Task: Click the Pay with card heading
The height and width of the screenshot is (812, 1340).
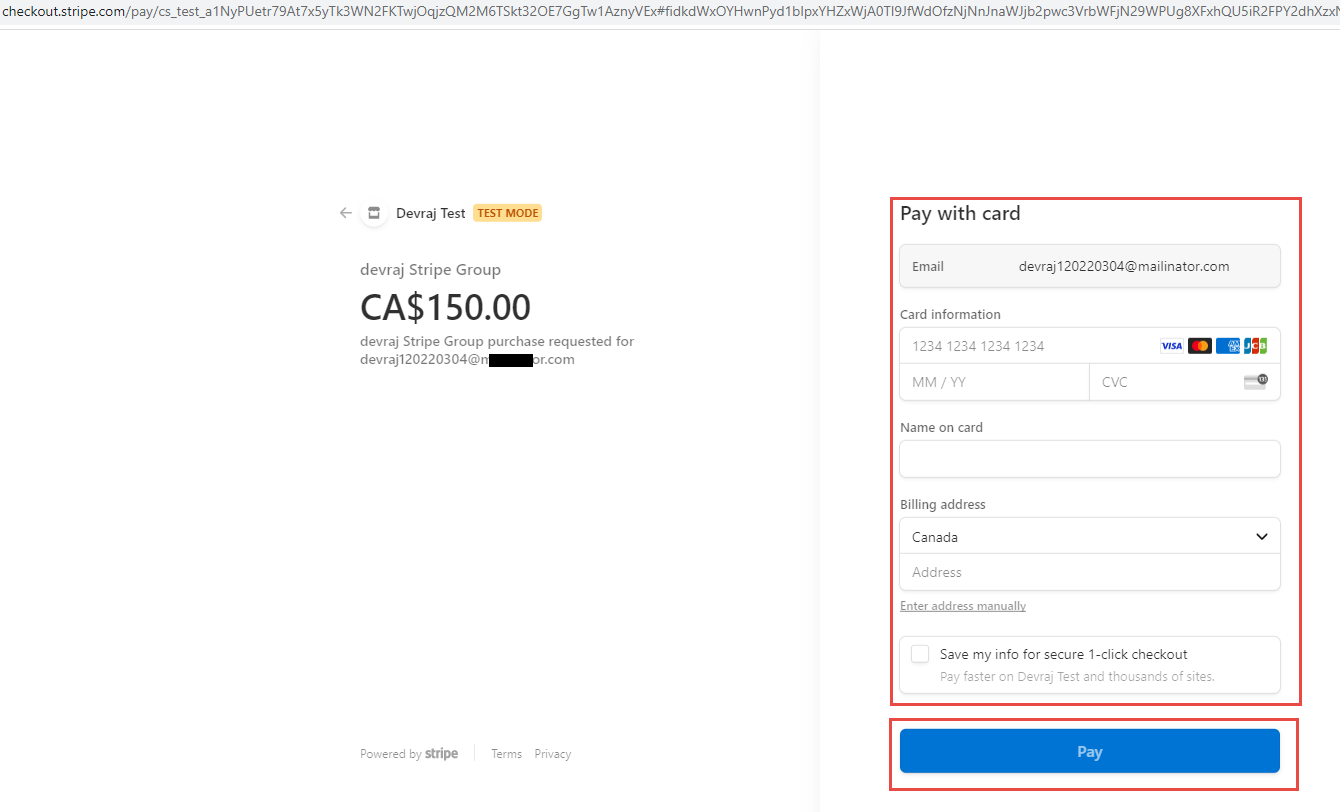Action: point(960,213)
